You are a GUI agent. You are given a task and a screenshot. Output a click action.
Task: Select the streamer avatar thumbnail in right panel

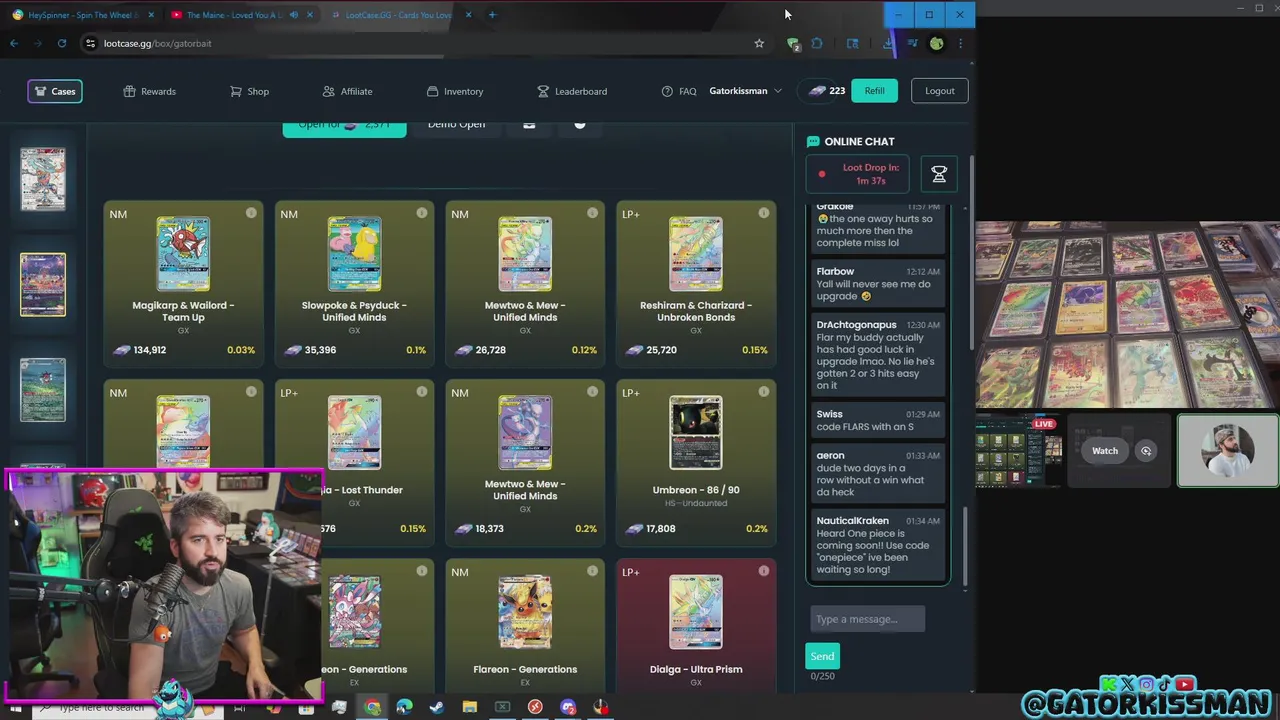point(1228,451)
